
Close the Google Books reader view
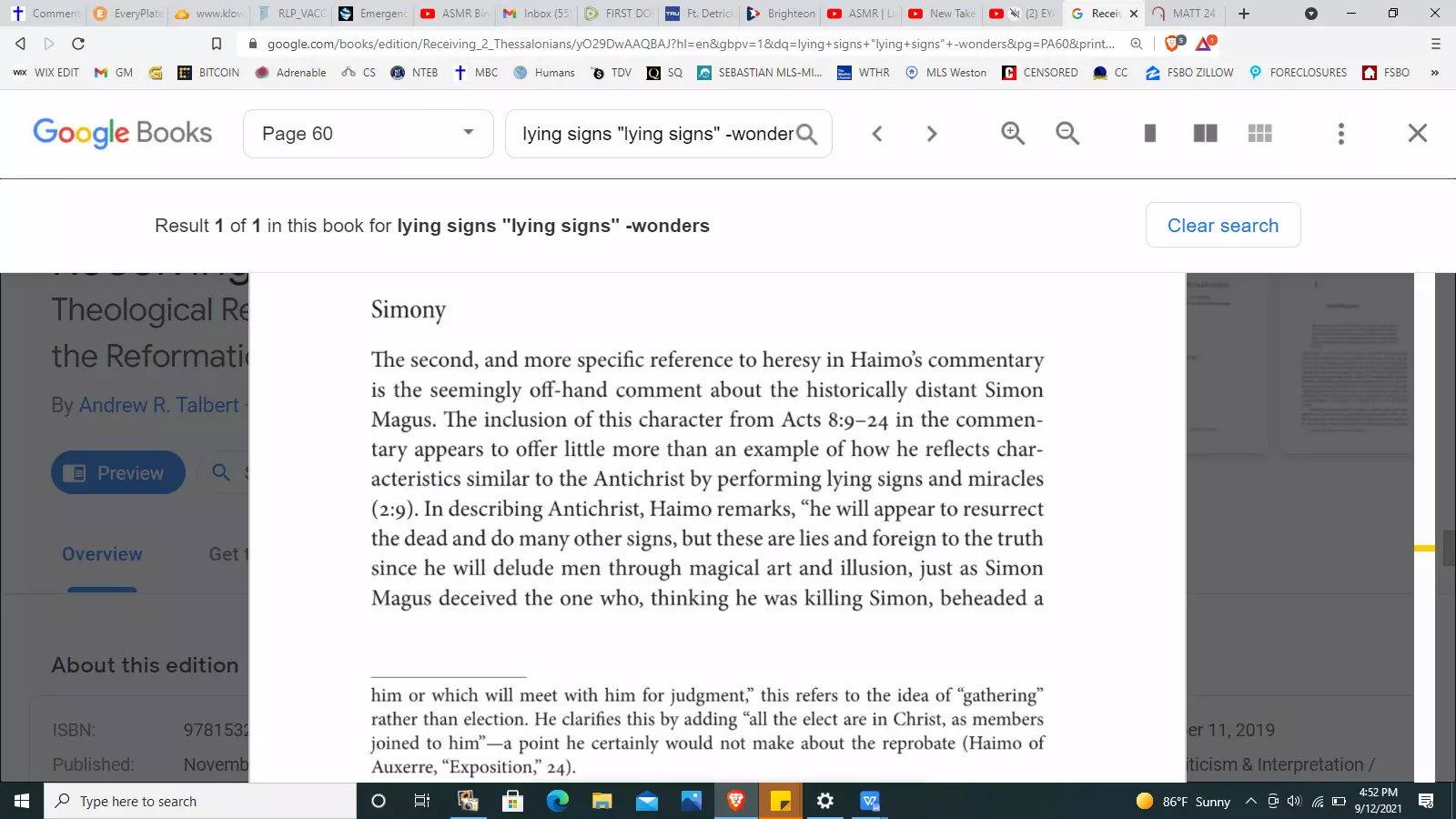pos(1417,134)
